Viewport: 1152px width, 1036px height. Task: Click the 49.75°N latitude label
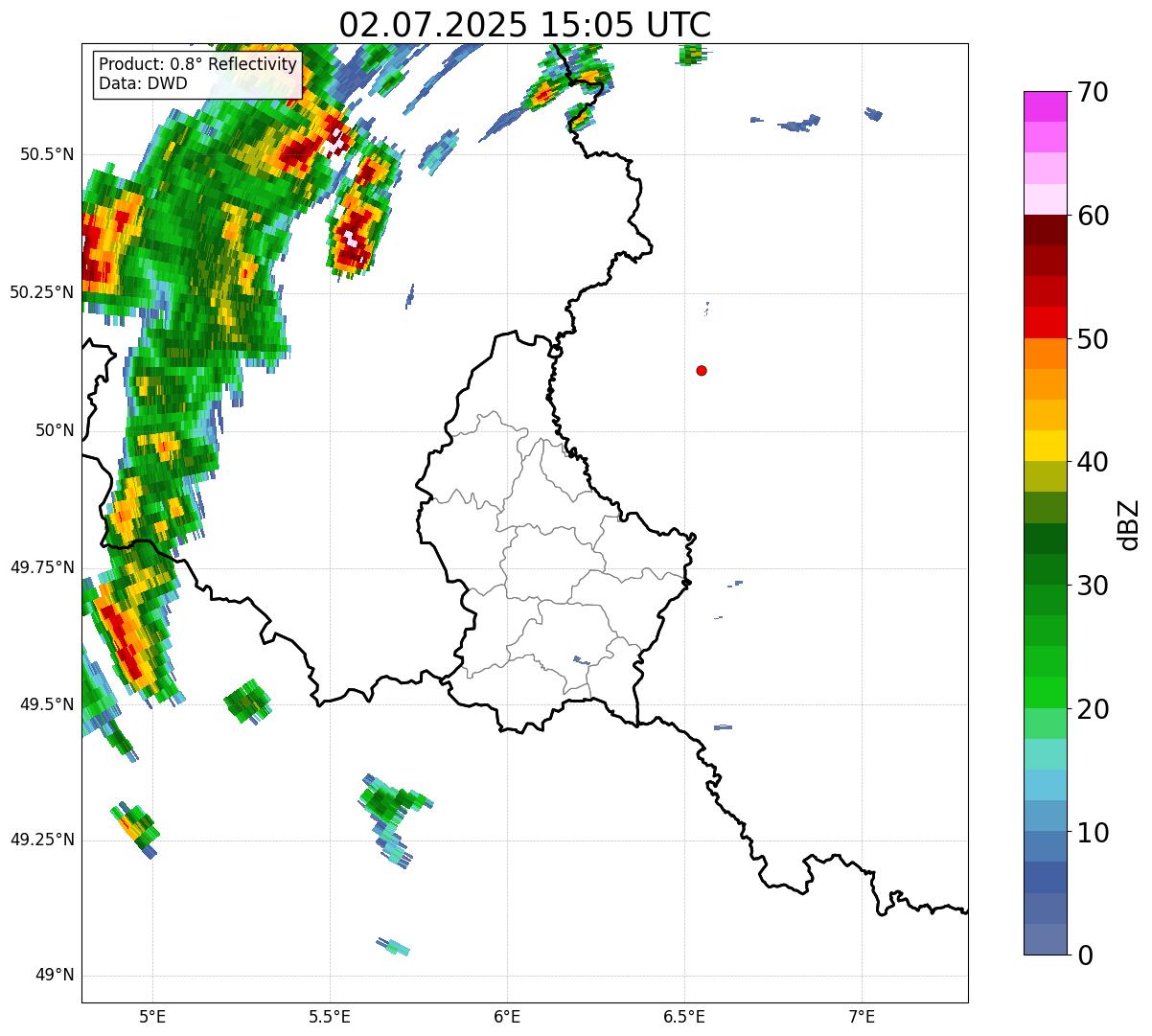pyautogui.click(x=42, y=567)
